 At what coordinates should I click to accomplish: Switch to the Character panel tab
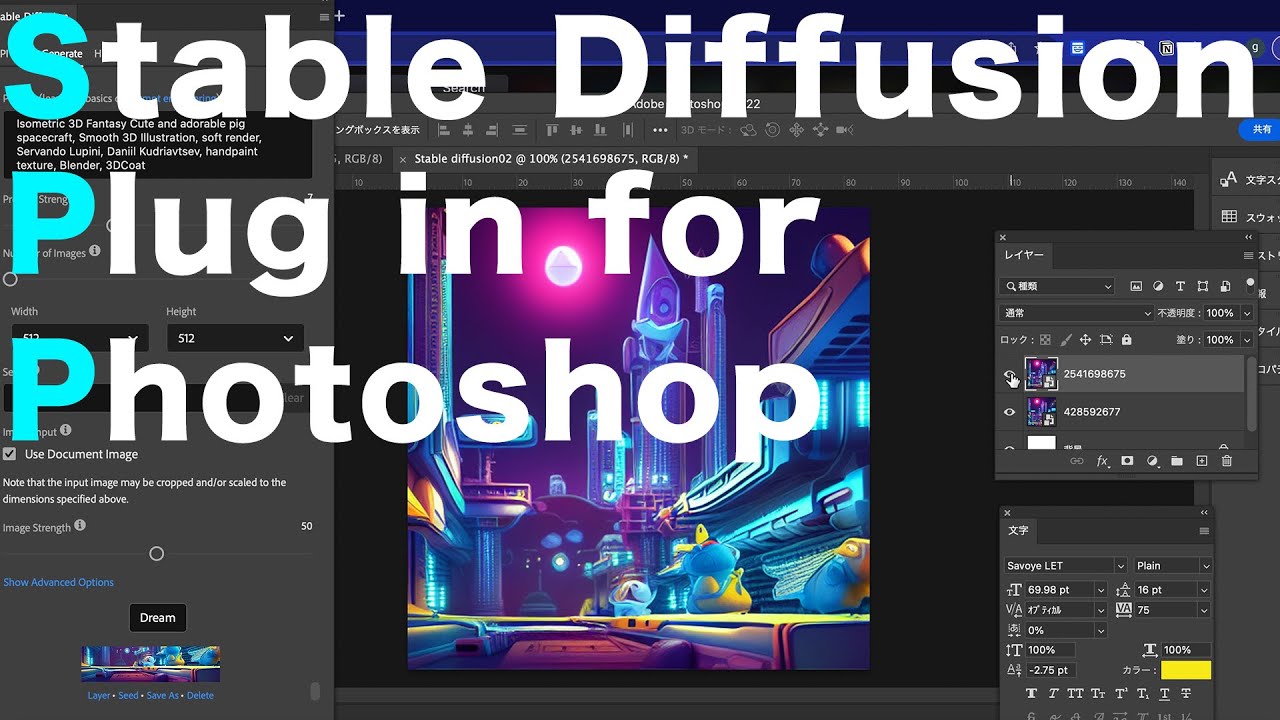1018,531
